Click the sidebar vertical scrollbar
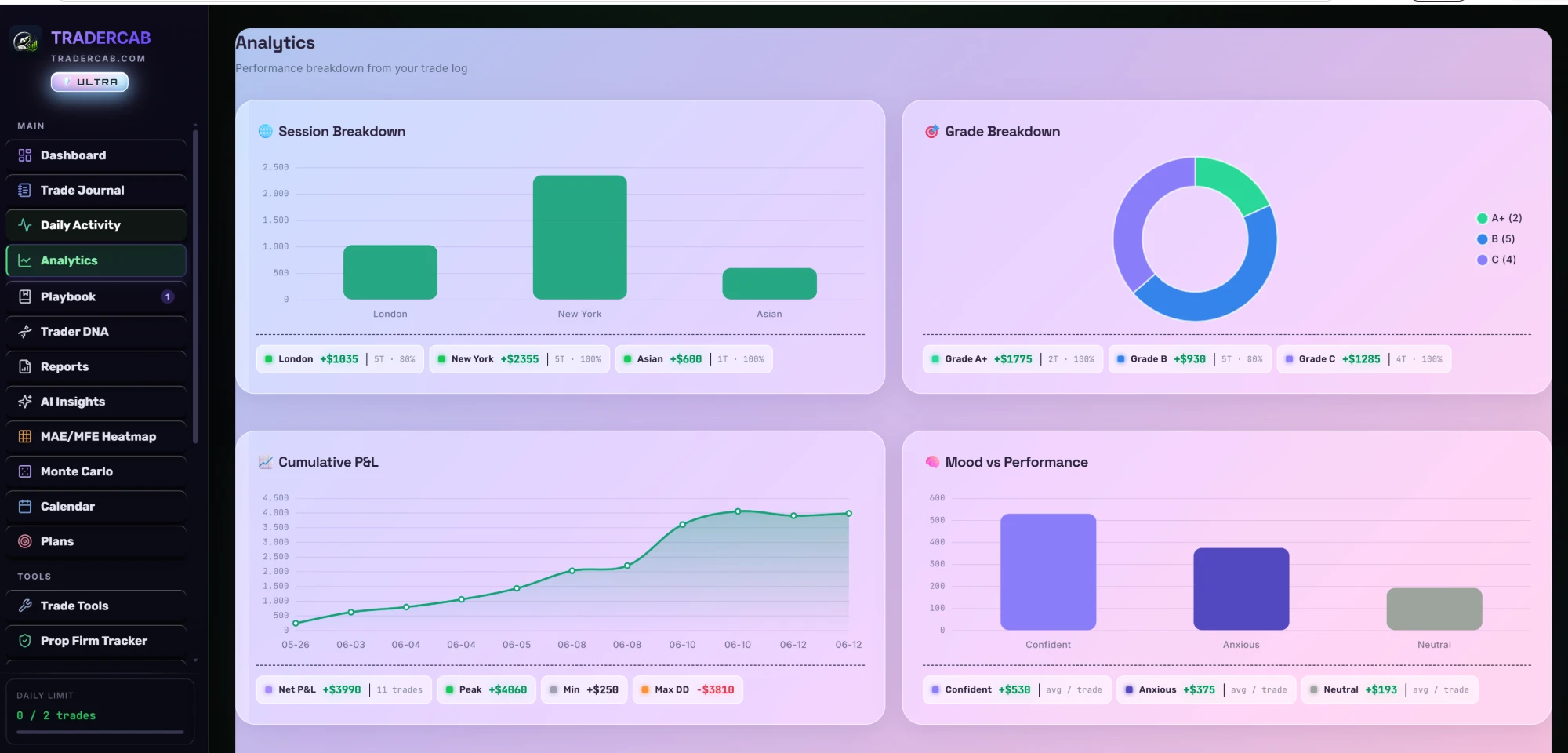The height and width of the screenshot is (753, 1568). pos(195,286)
